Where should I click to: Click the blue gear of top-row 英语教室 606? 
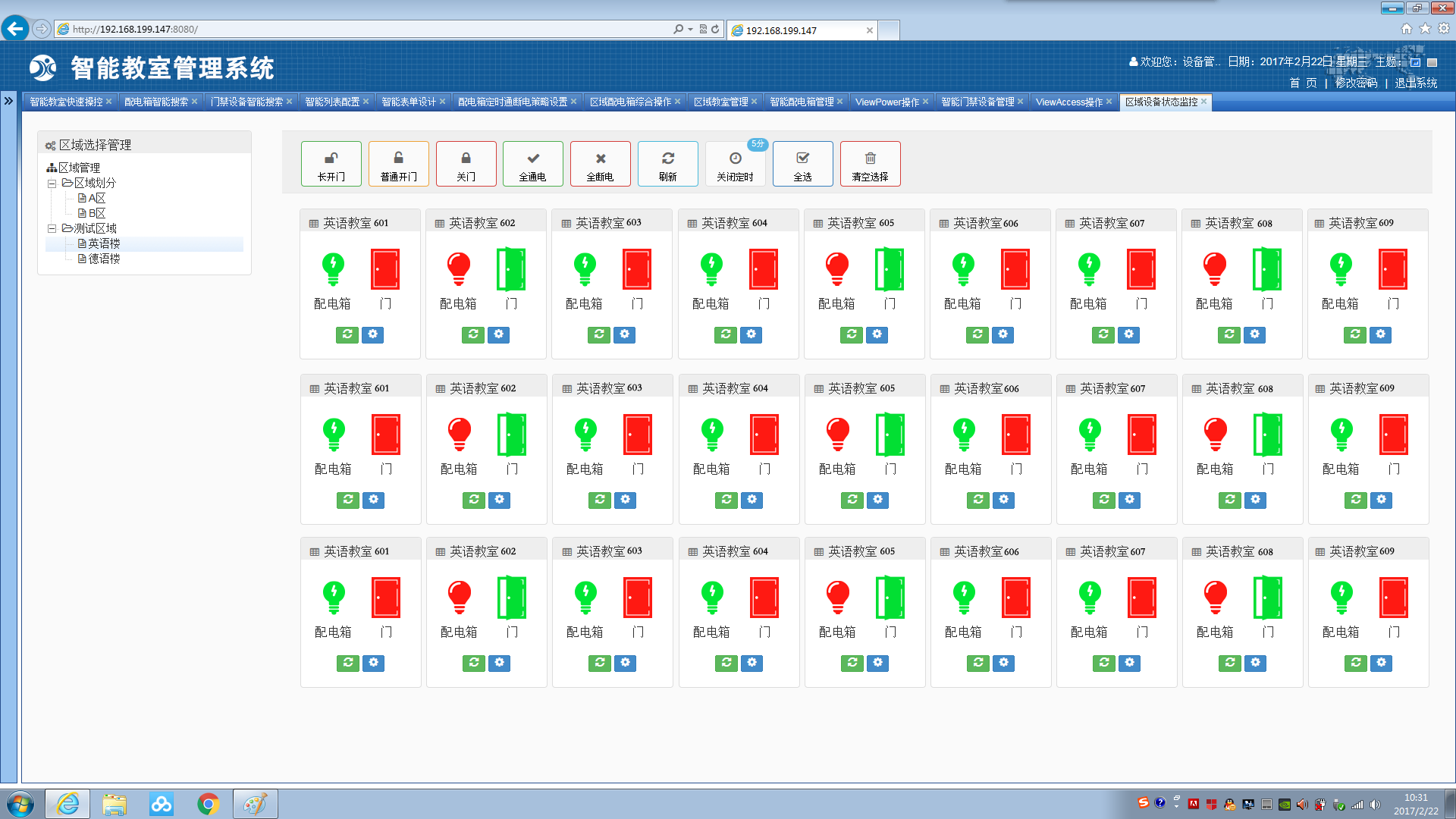pyautogui.click(x=1003, y=334)
